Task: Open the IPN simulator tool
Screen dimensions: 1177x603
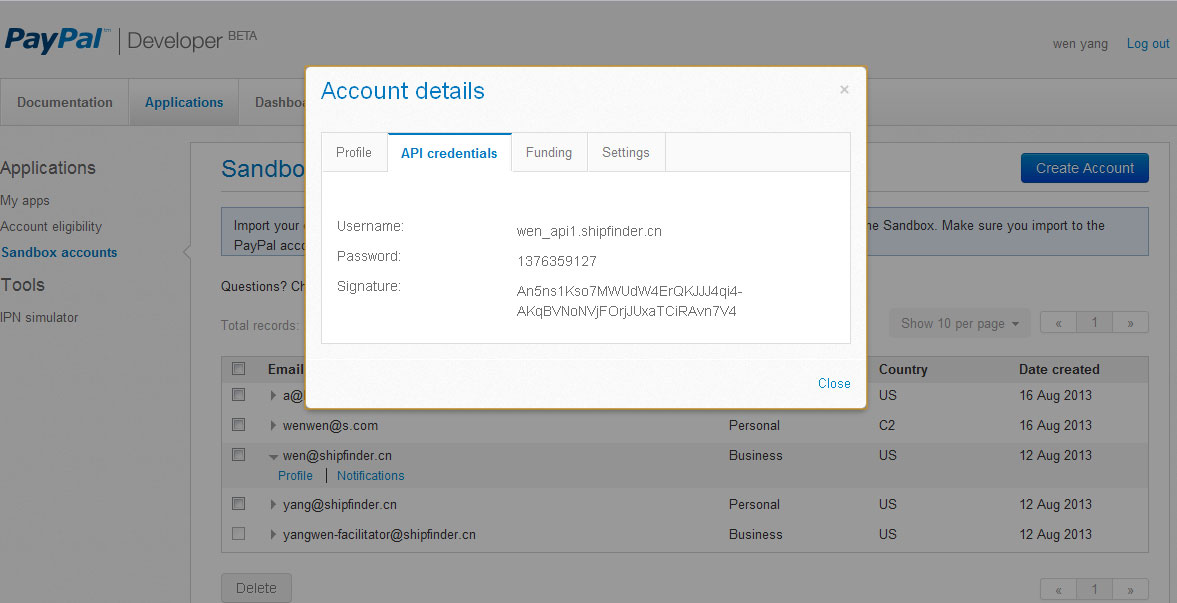Action: (x=39, y=317)
